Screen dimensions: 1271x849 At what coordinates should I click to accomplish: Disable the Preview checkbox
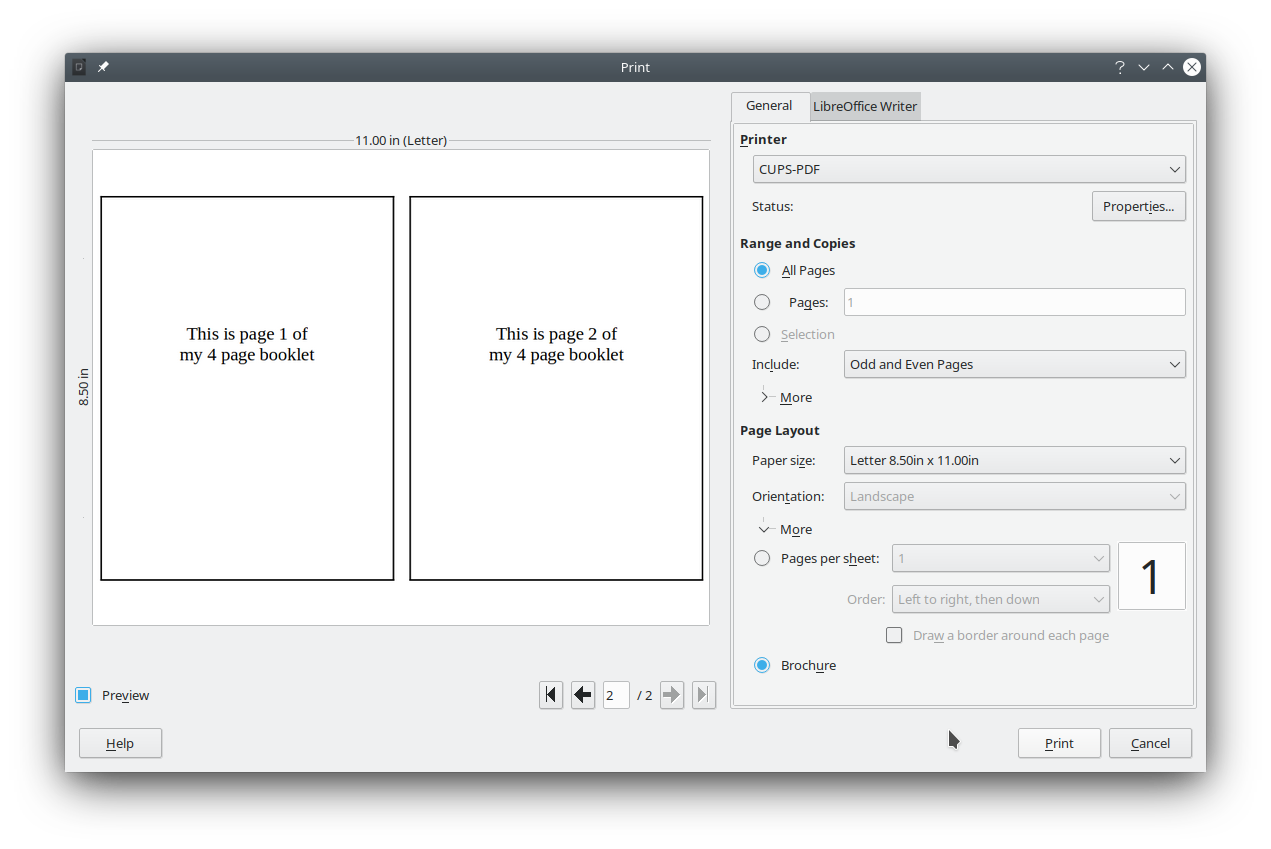tap(83, 694)
